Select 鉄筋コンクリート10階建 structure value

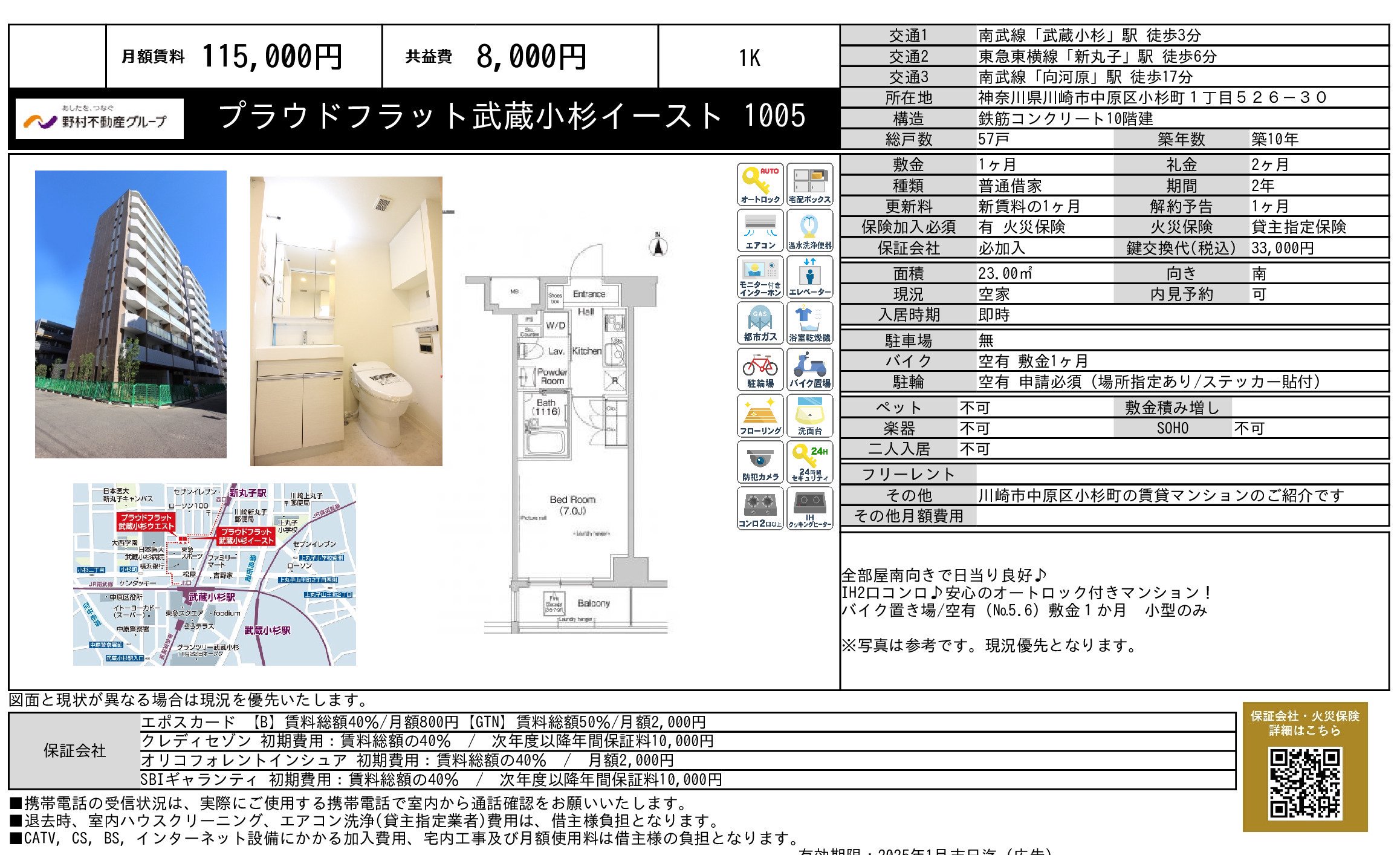1066,119
